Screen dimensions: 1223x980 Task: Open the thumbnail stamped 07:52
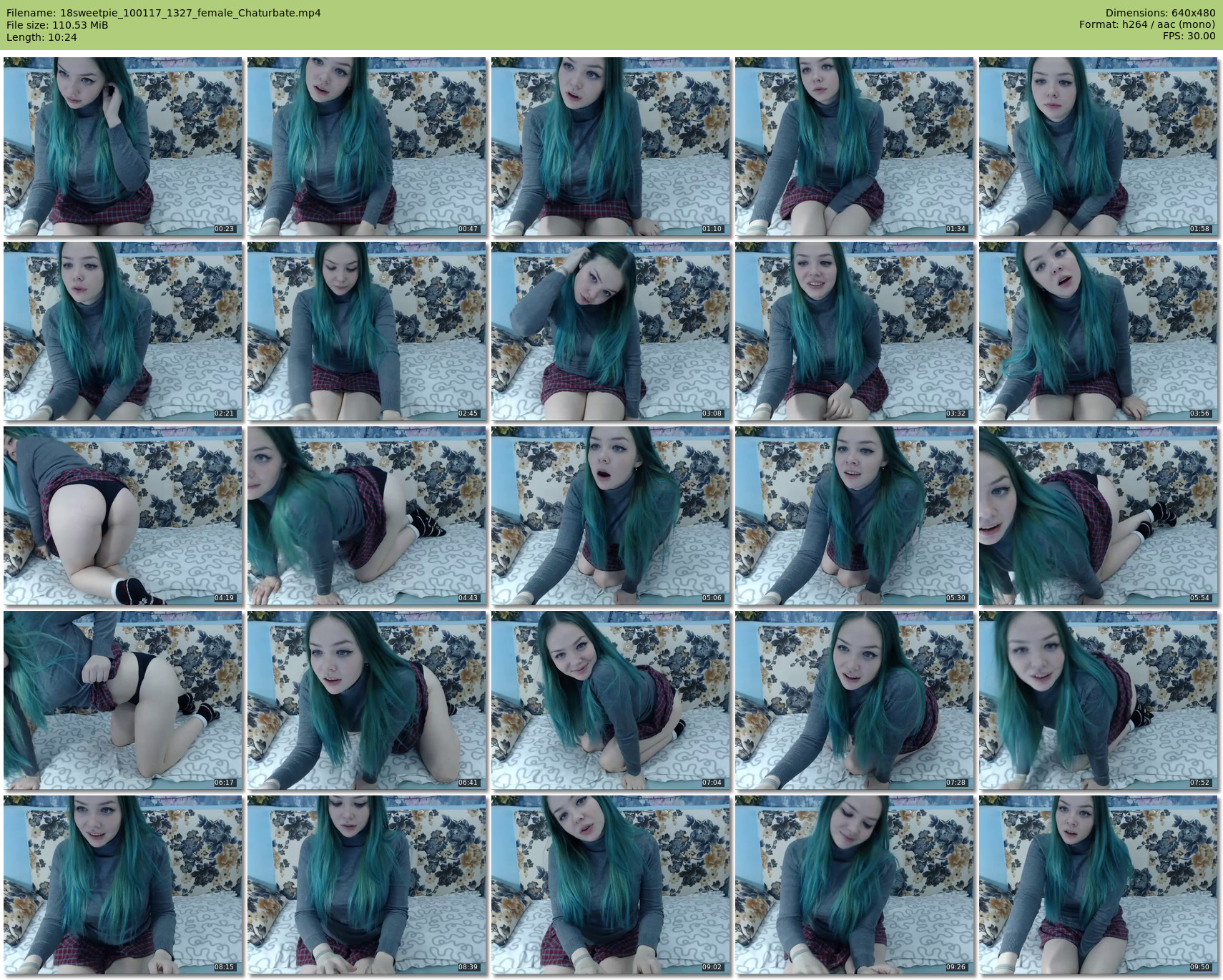pyautogui.click(x=1099, y=700)
